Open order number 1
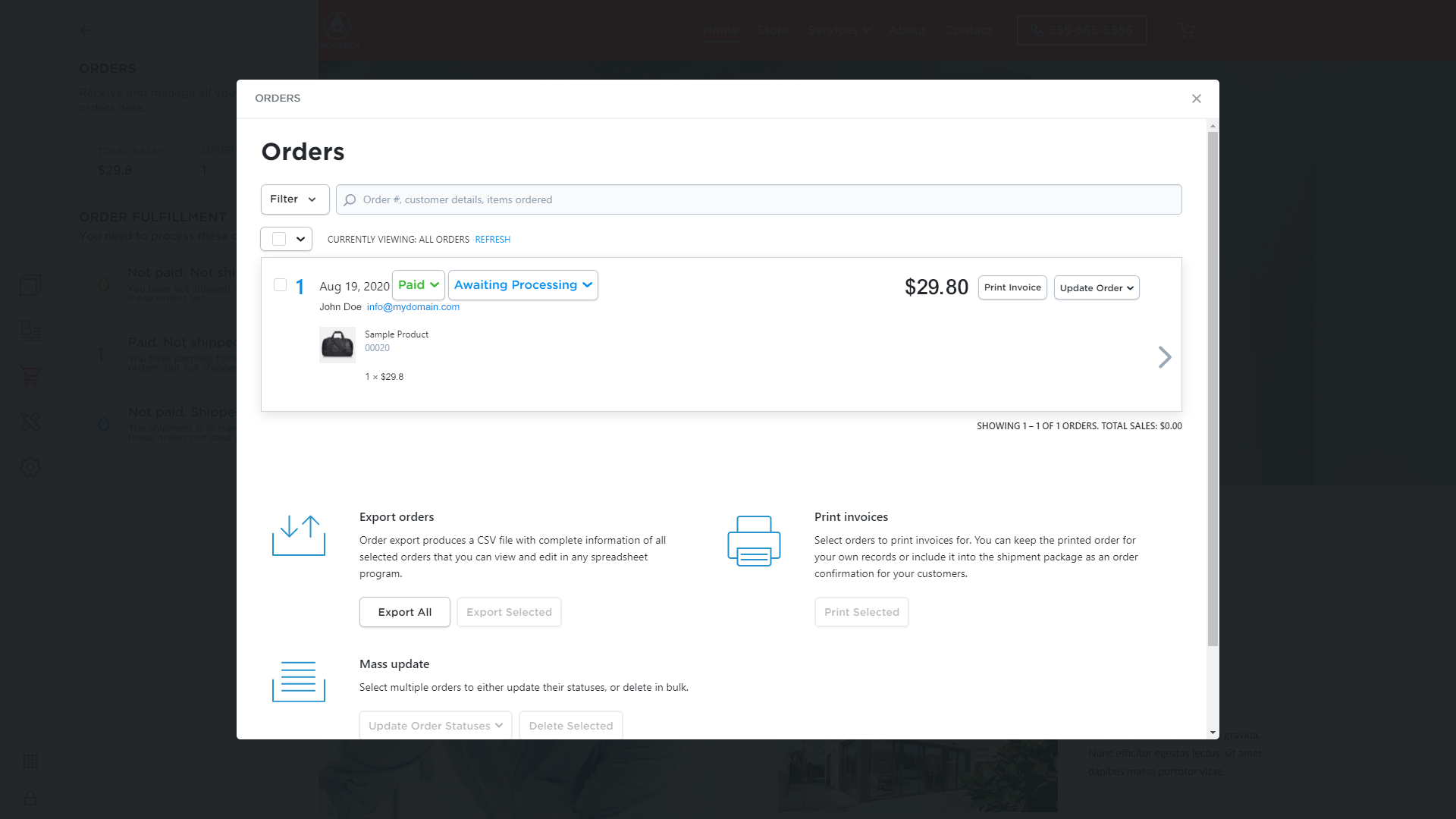This screenshot has width=1456, height=819. 300,287
